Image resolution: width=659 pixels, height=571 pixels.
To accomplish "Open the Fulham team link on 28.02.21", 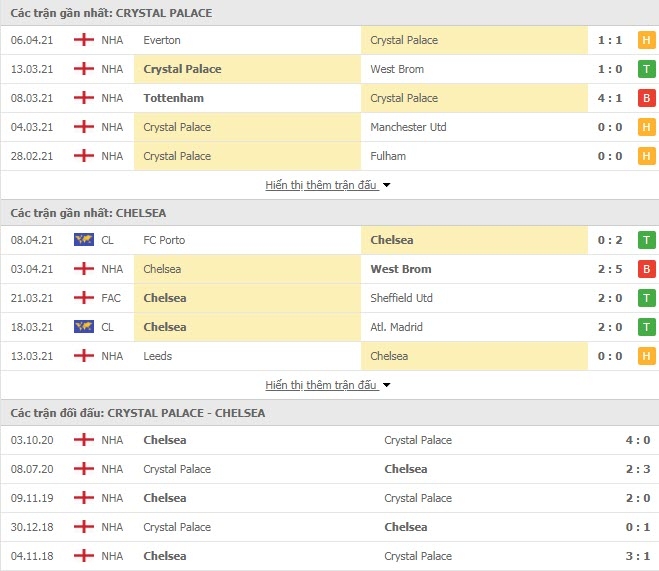I will [388, 156].
